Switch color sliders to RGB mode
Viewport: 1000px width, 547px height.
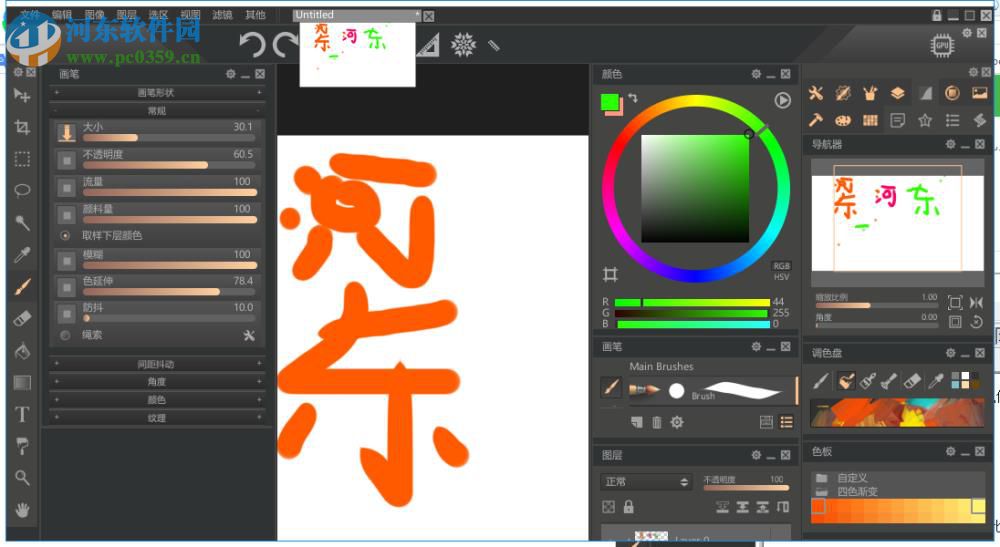pyautogui.click(x=781, y=266)
